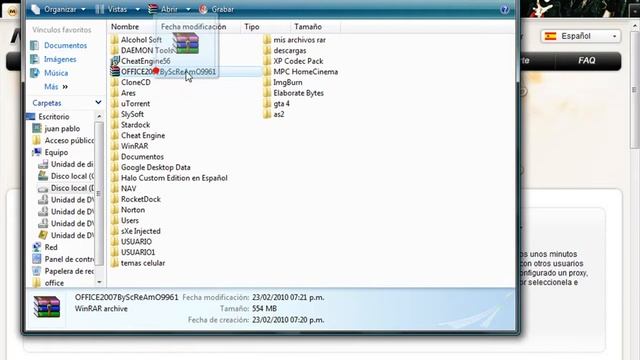Select the WinRAR folder icon
The width and height of the screenshot is (640, 360).
pos(115,146)
